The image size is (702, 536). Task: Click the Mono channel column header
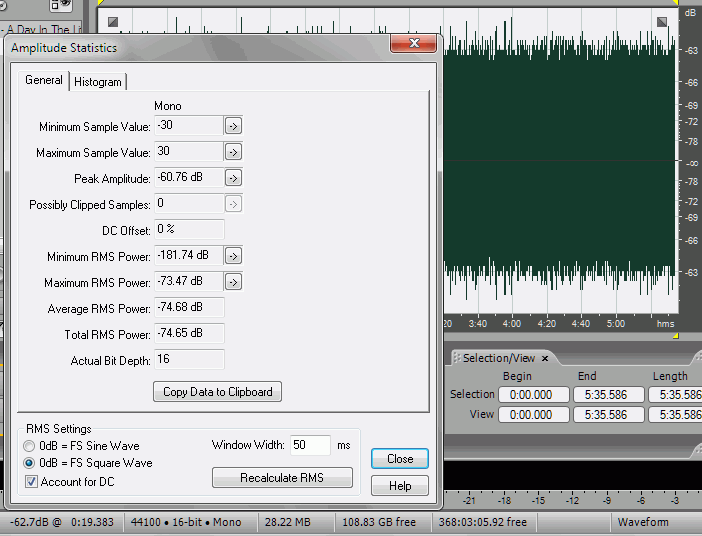point(168,106)
